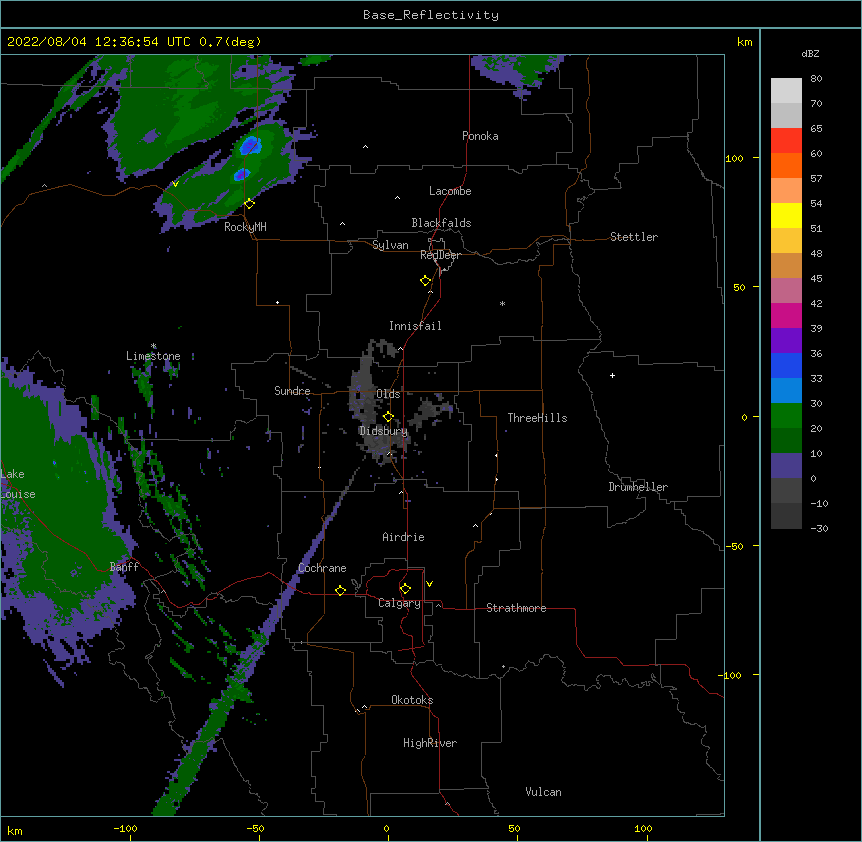The height and width of the screenshot is (842, 862).
Task: Click the yellow V marker near Calgary
Action: coord(429,584)
